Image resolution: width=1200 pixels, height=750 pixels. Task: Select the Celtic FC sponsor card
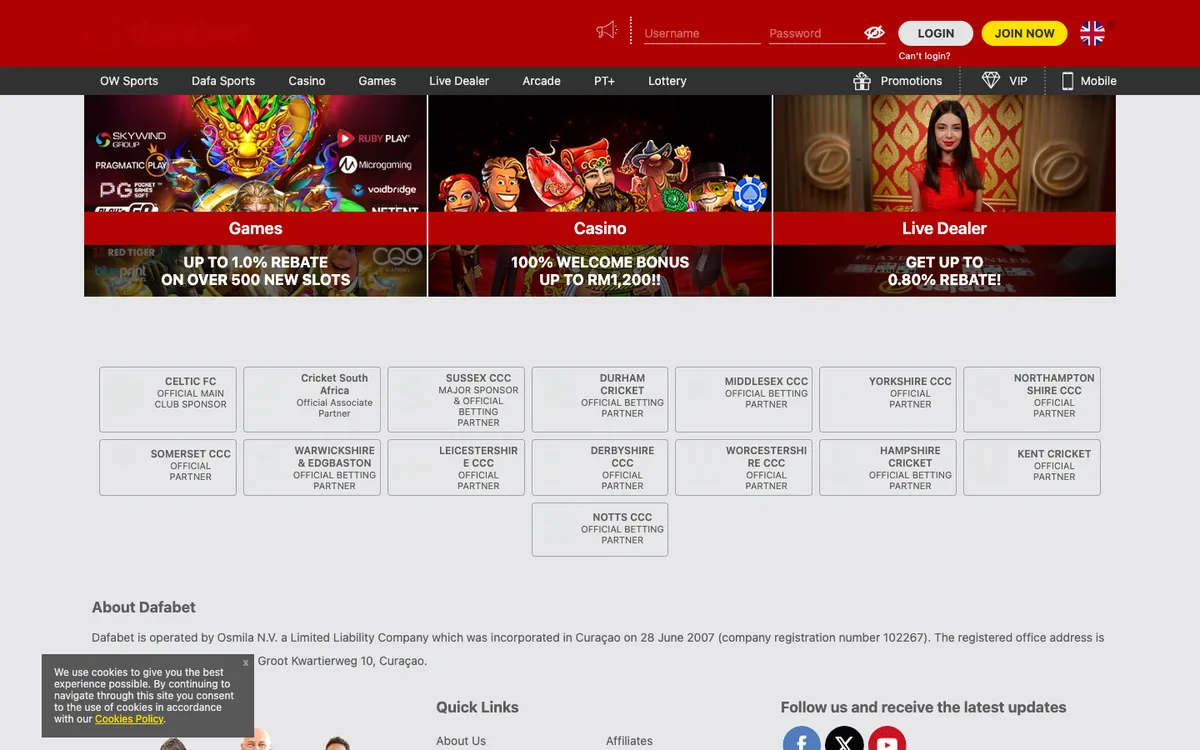pos(168,399)
